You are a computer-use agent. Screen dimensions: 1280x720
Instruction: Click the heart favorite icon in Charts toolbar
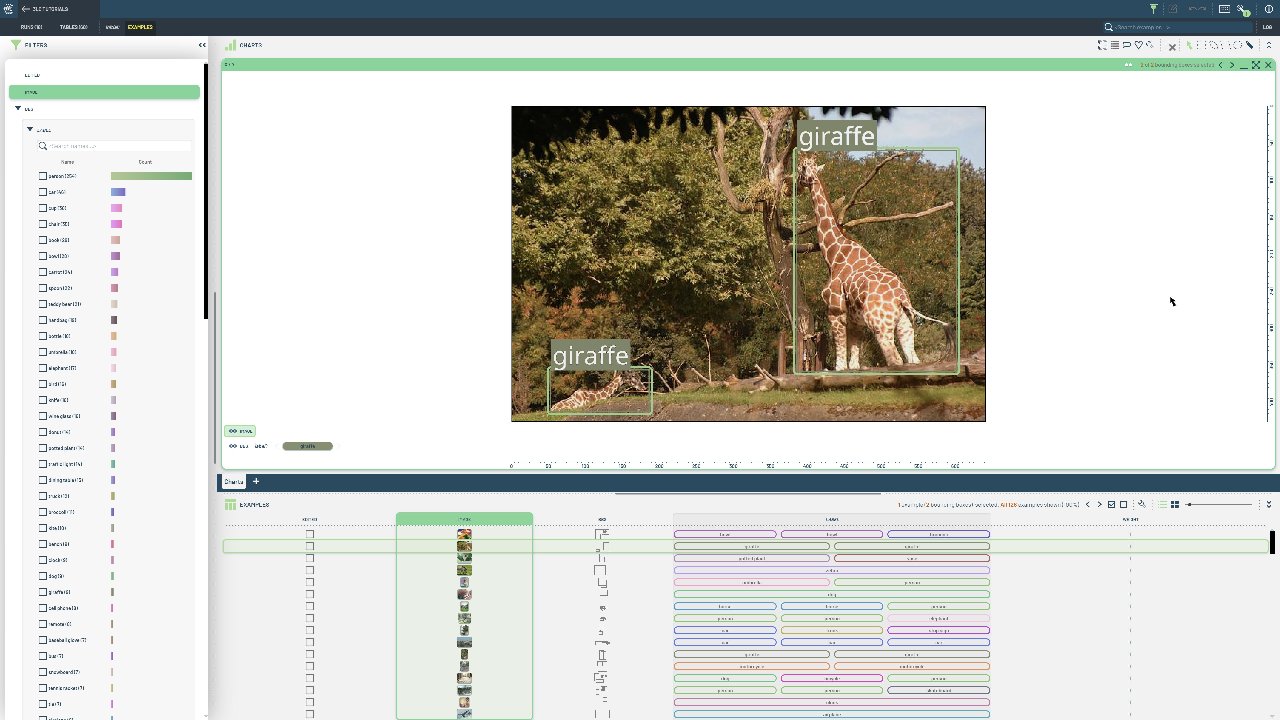coord(1138,45)
